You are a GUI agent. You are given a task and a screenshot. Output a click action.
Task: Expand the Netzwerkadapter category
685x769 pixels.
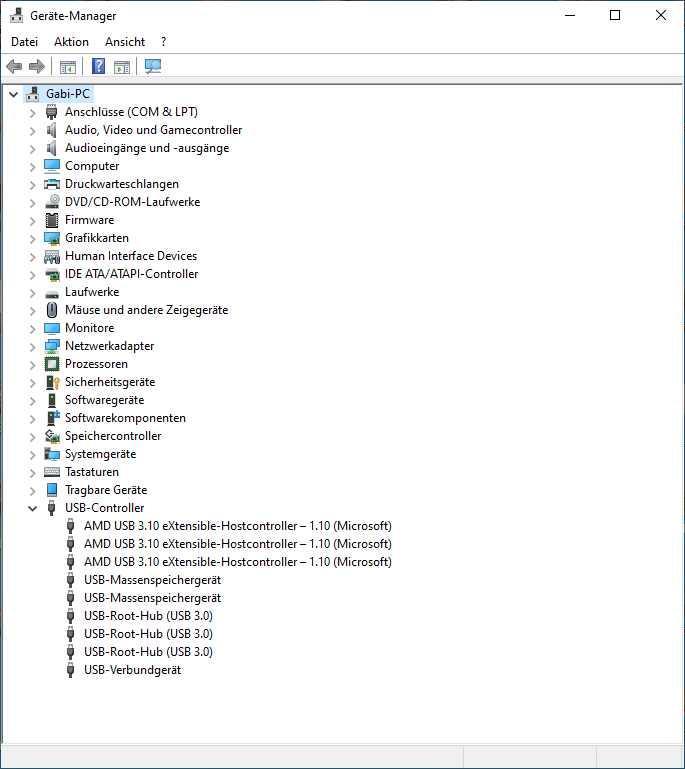point(32,347)
